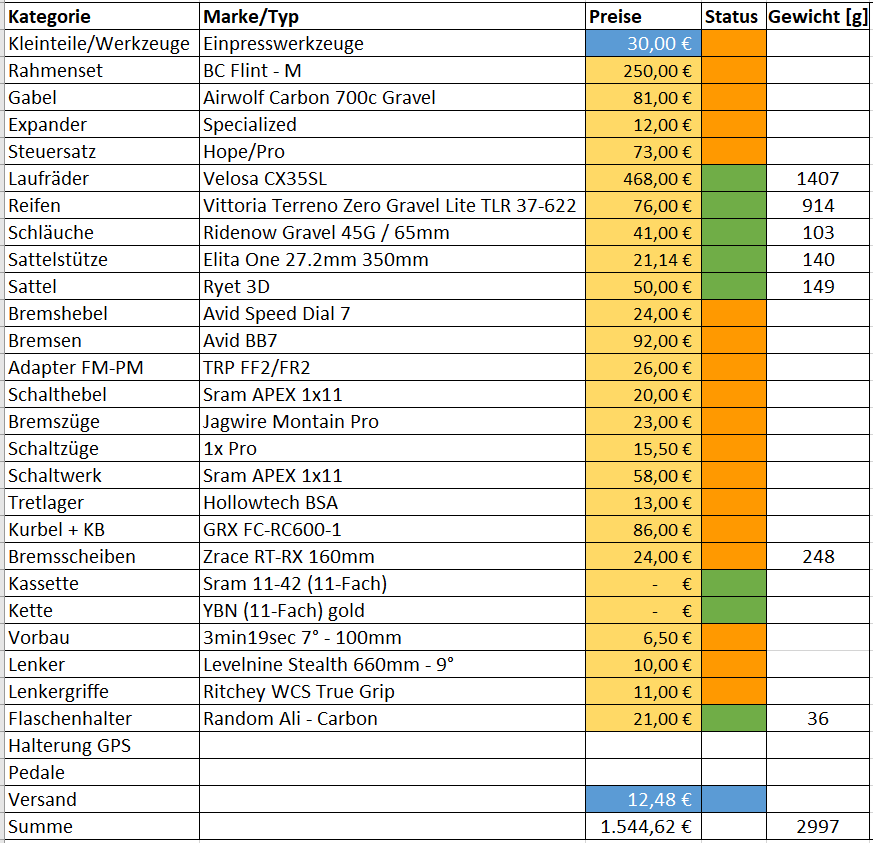The height and width of the screenshot is (843, 873).
Task: Select 'Sram 11-42 (11-Fach)' cassette cell
Action: pos(392,584)
